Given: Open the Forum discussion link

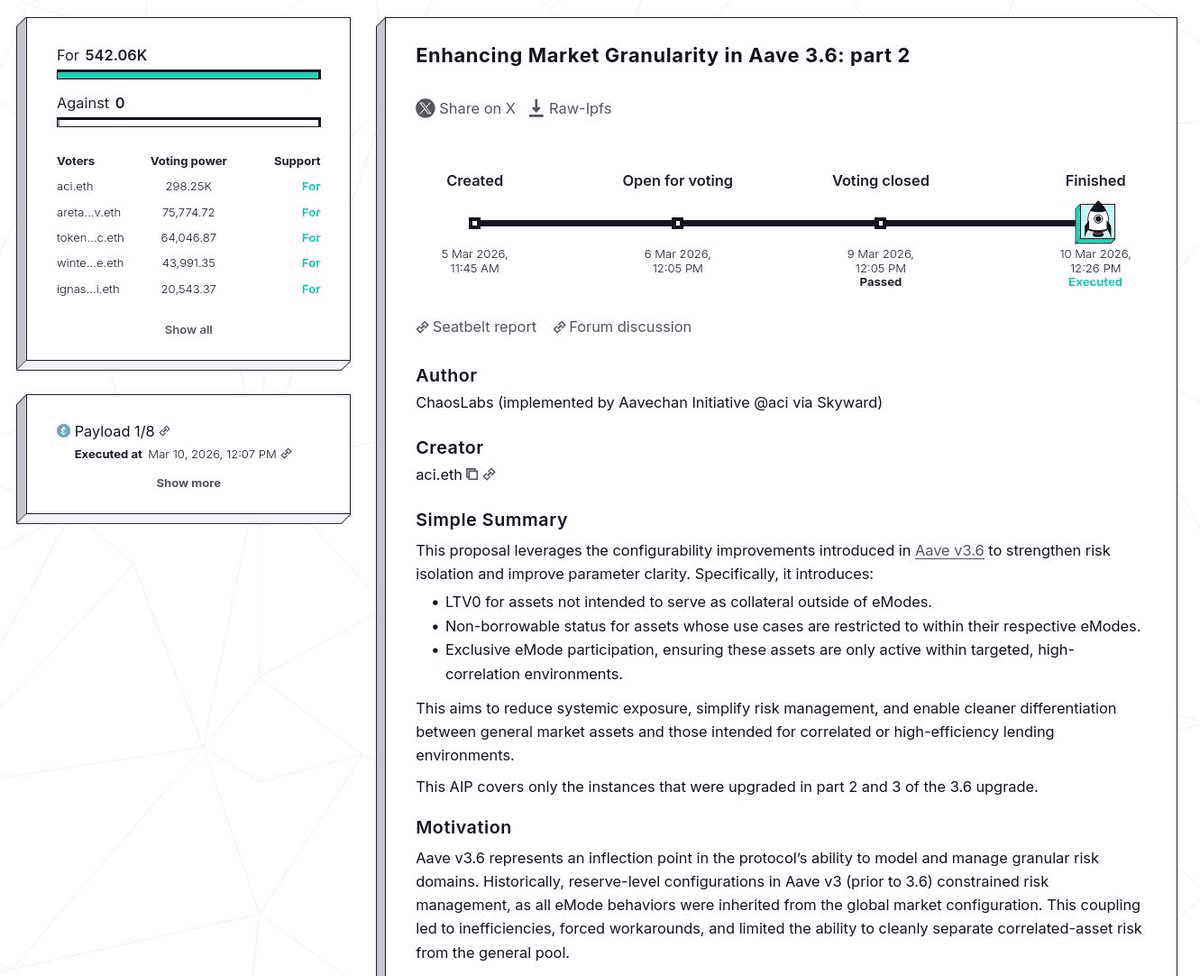Looking at the screenshot, I should tap(622, 327).
